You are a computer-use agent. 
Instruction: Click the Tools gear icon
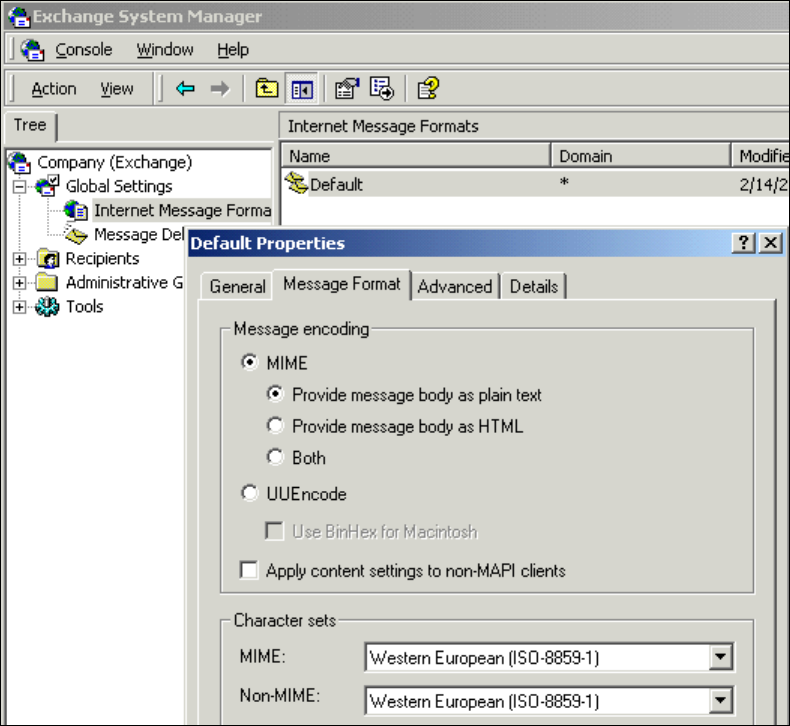pos(47,307)
